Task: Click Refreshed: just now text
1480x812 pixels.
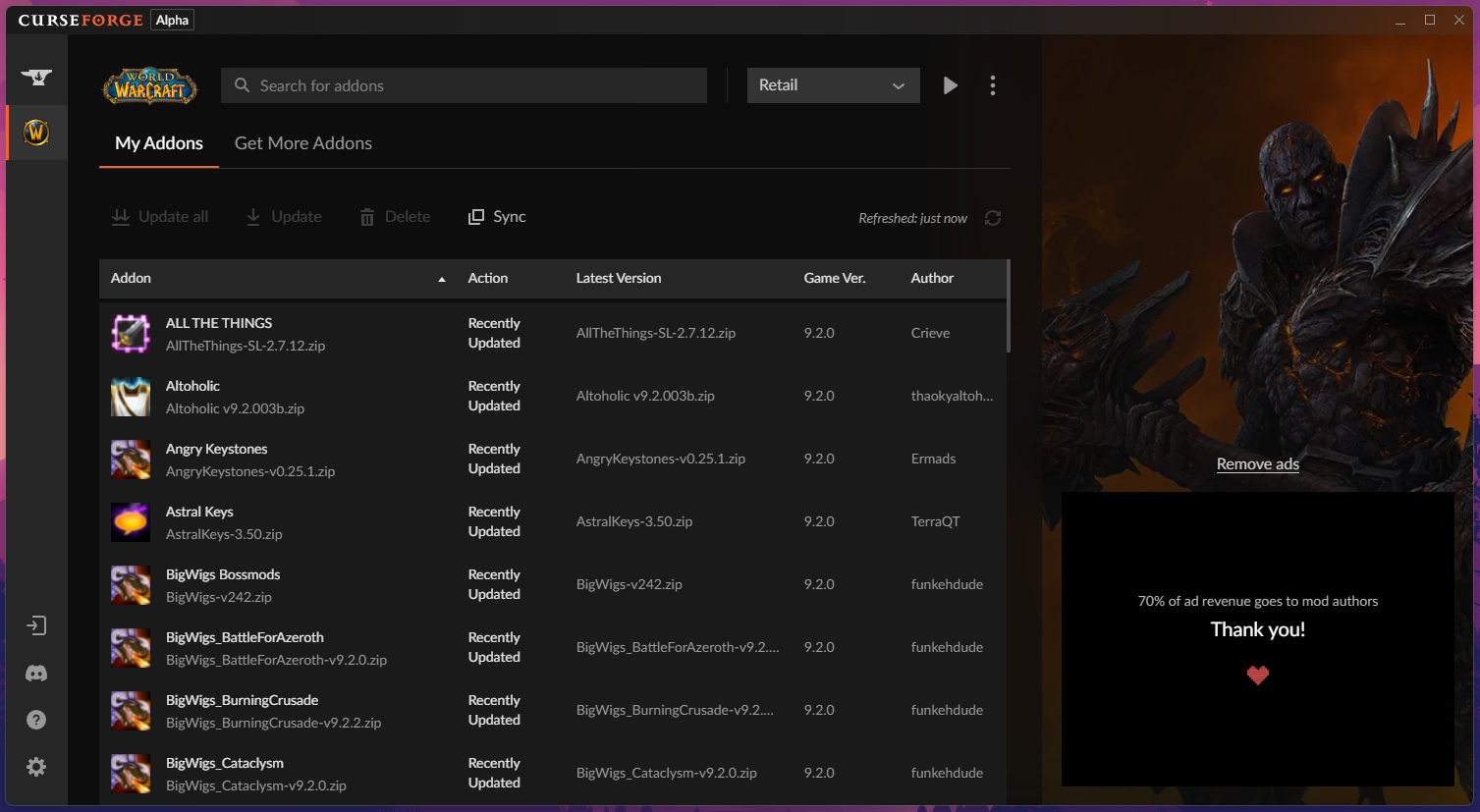Action: [912, 218]
